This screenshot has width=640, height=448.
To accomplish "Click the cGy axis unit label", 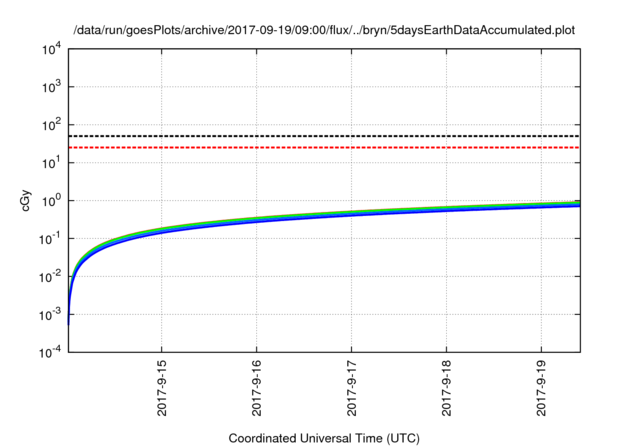I will (x=25, y=200).
